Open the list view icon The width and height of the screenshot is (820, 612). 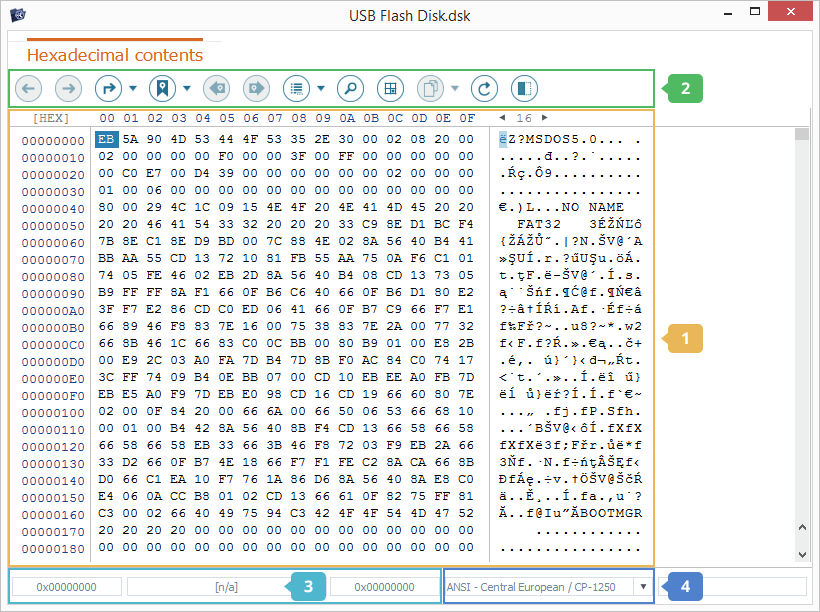[296, 88]
